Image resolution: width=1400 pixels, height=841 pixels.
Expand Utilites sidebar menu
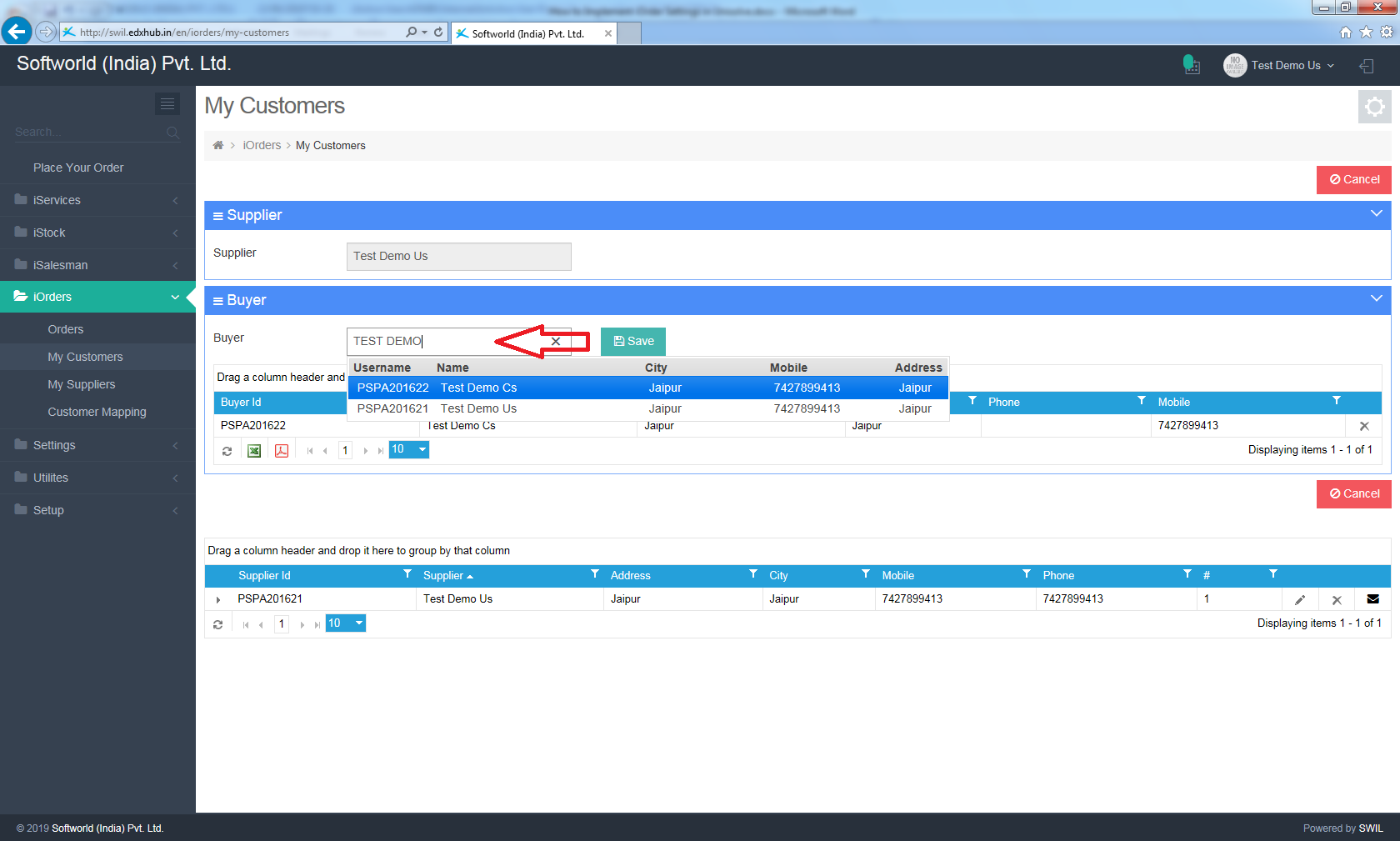tap(97, 478)
